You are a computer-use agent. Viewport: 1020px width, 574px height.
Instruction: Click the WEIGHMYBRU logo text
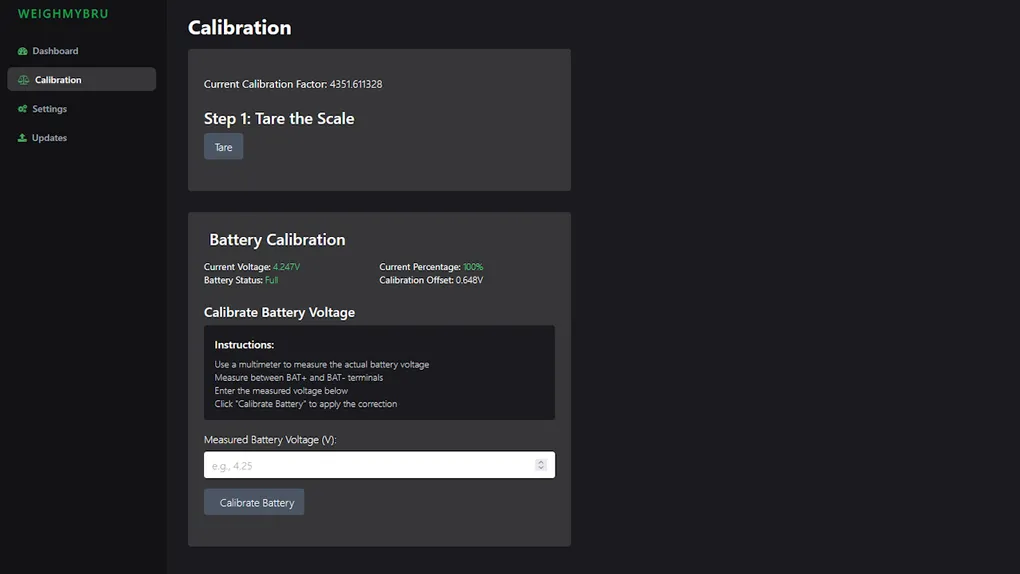pos(63,14)
